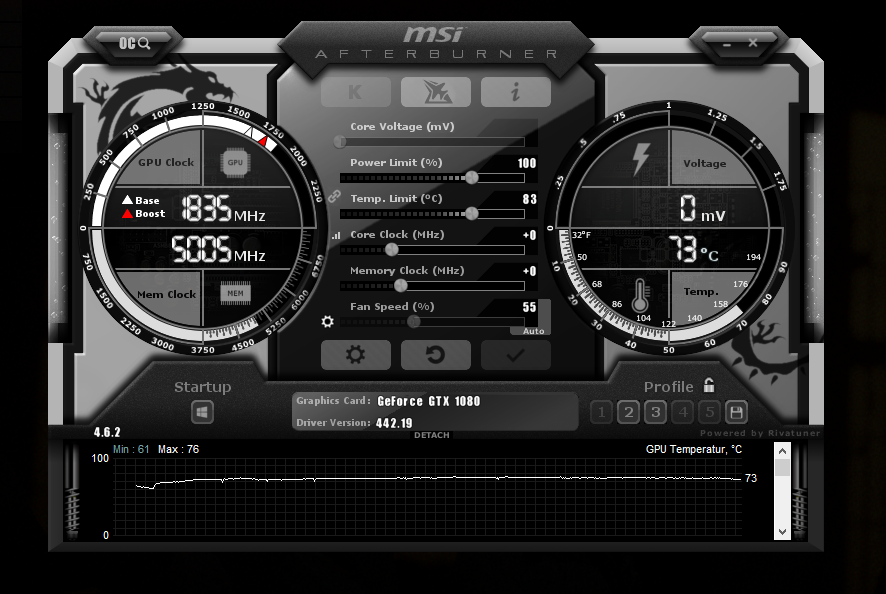
Task: Click the GPU Temperatur graph label
Action: tap(693, 449)
